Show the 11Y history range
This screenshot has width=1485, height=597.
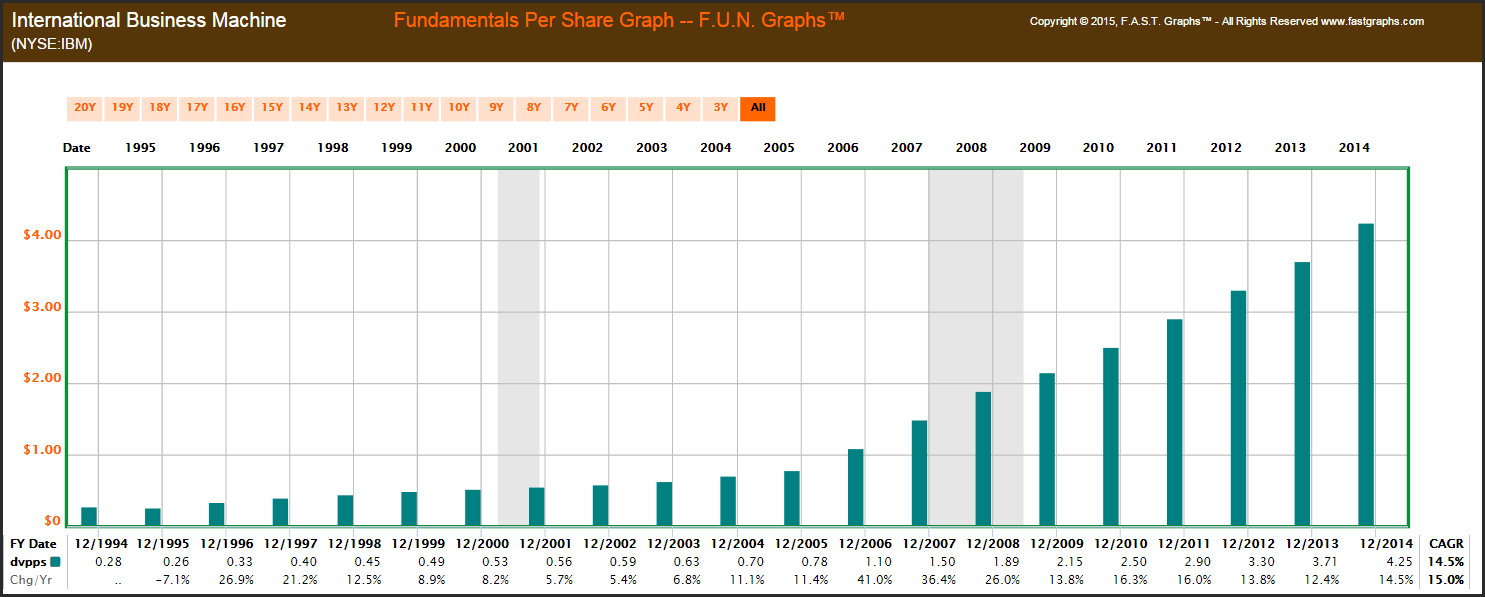pos(421,108)
